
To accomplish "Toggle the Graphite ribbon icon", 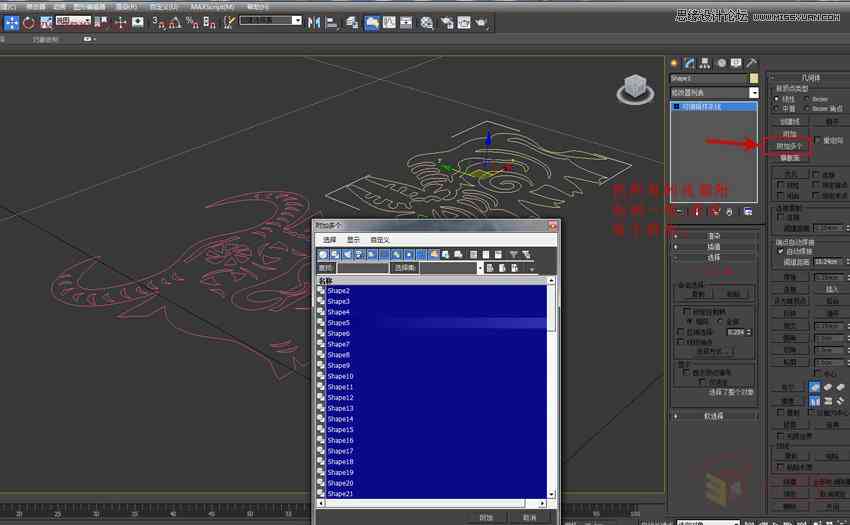I will [372, 23].
